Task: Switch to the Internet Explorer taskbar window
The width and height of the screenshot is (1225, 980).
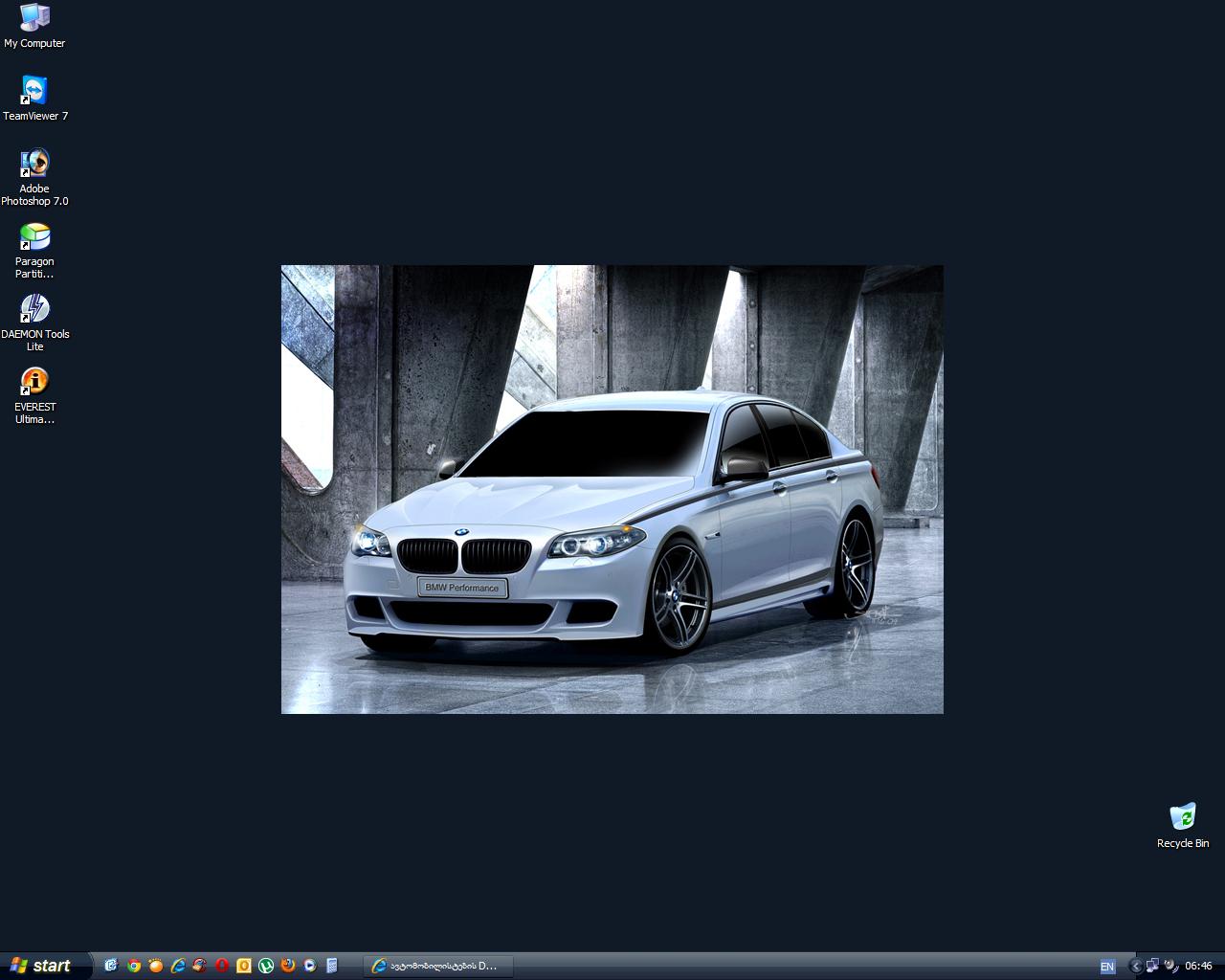Action: click(x=438, y=966)
